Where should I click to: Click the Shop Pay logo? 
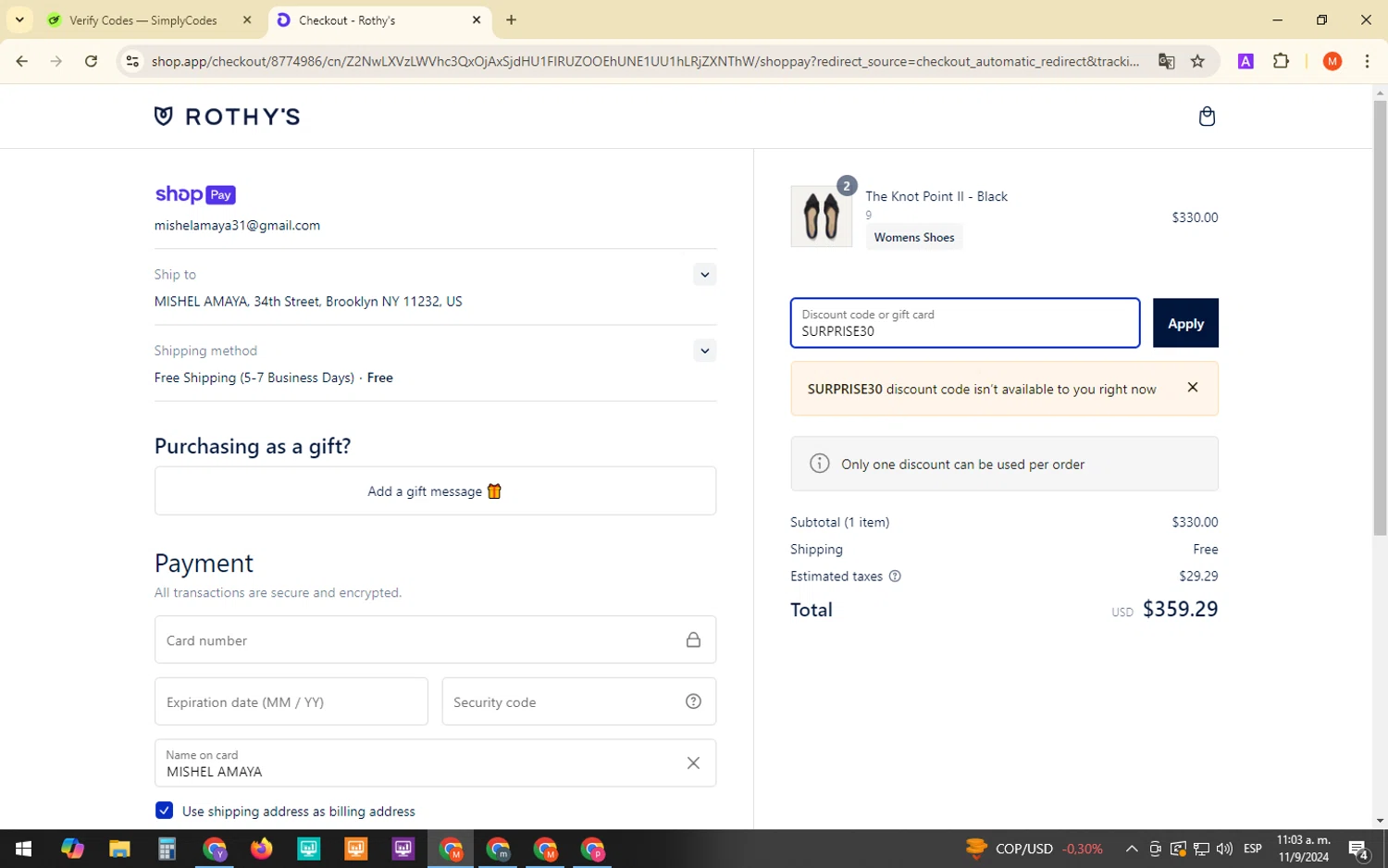[x=195, y=194]
